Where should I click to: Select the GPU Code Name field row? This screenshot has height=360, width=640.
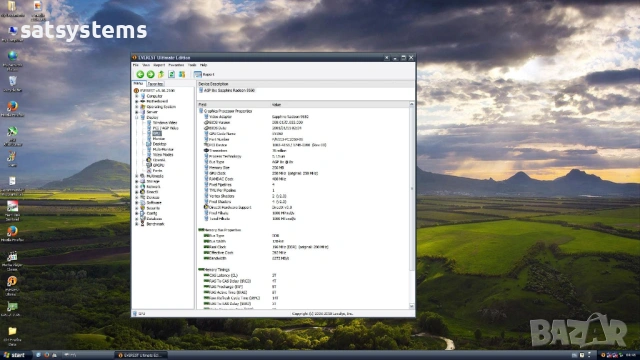(x=302, y=133)
